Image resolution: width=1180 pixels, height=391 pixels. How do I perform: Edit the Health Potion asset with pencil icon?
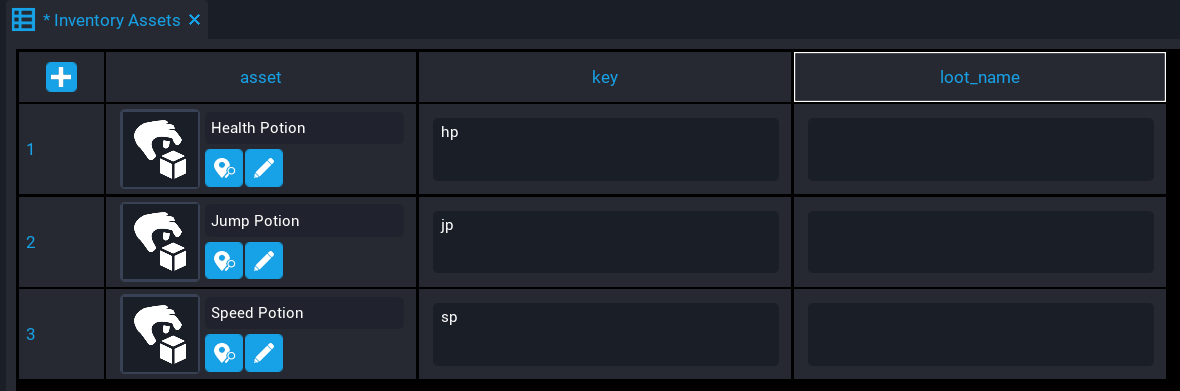(x=264, y=168)
